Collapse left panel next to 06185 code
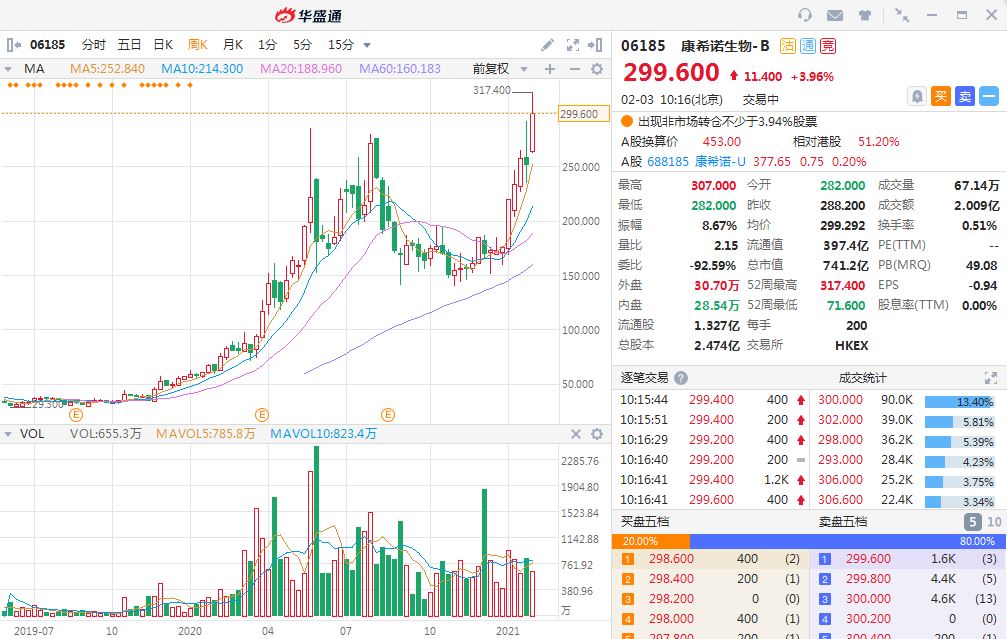Screen dimensions: 1007x639 14,45
